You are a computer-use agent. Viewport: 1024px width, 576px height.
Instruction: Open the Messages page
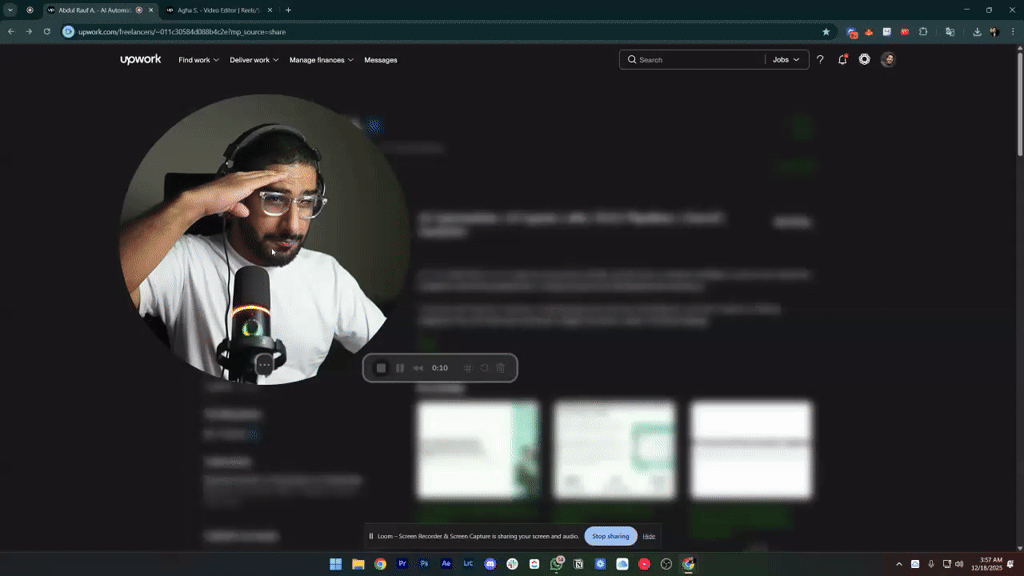click(381, 60)
